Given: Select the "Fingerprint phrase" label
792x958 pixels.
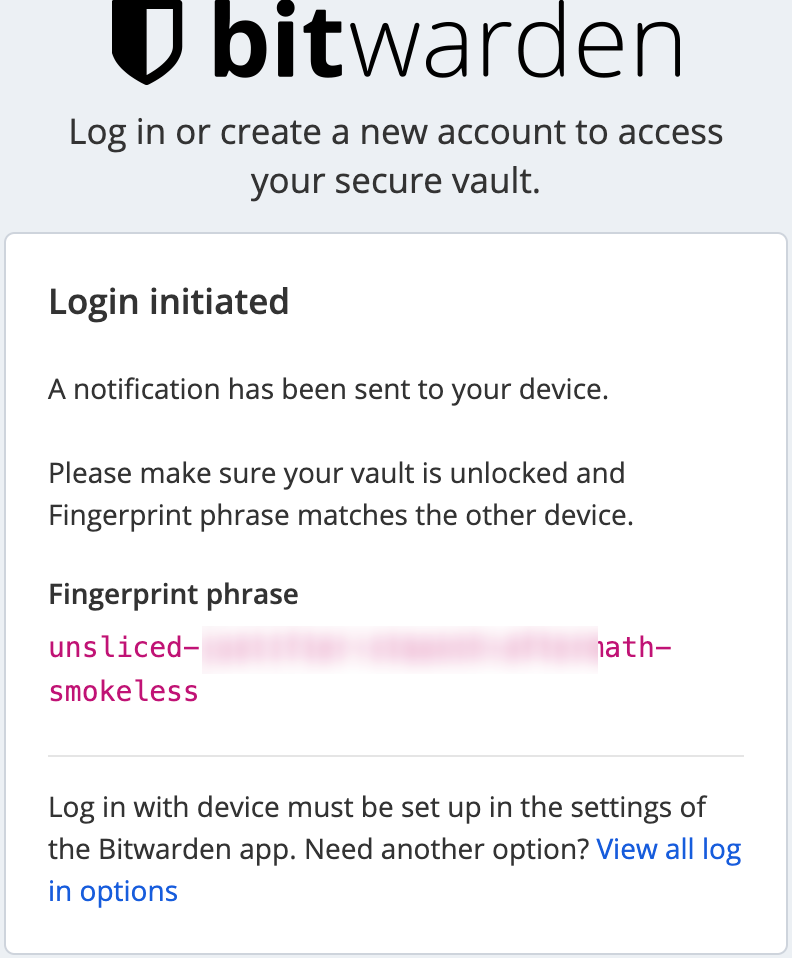Looking at the screenshot, I should (173, 595).
